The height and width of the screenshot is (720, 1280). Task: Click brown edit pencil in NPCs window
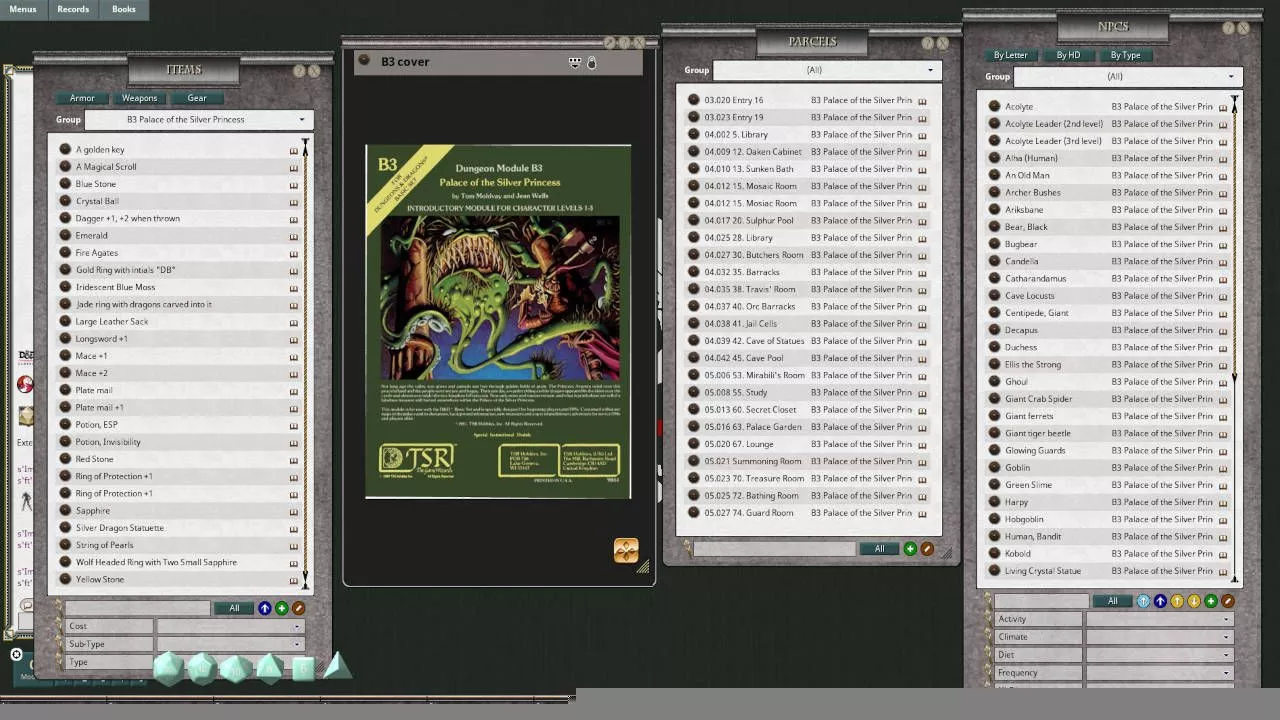(x=1228, y=601)
